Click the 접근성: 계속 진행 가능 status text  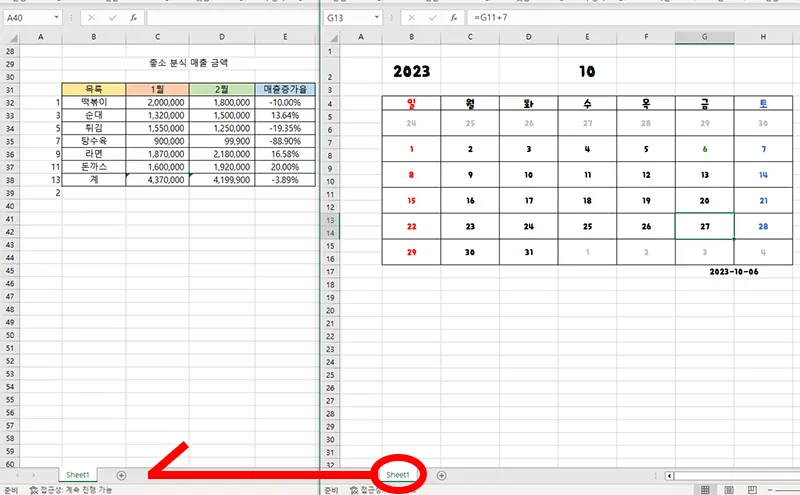77,490
